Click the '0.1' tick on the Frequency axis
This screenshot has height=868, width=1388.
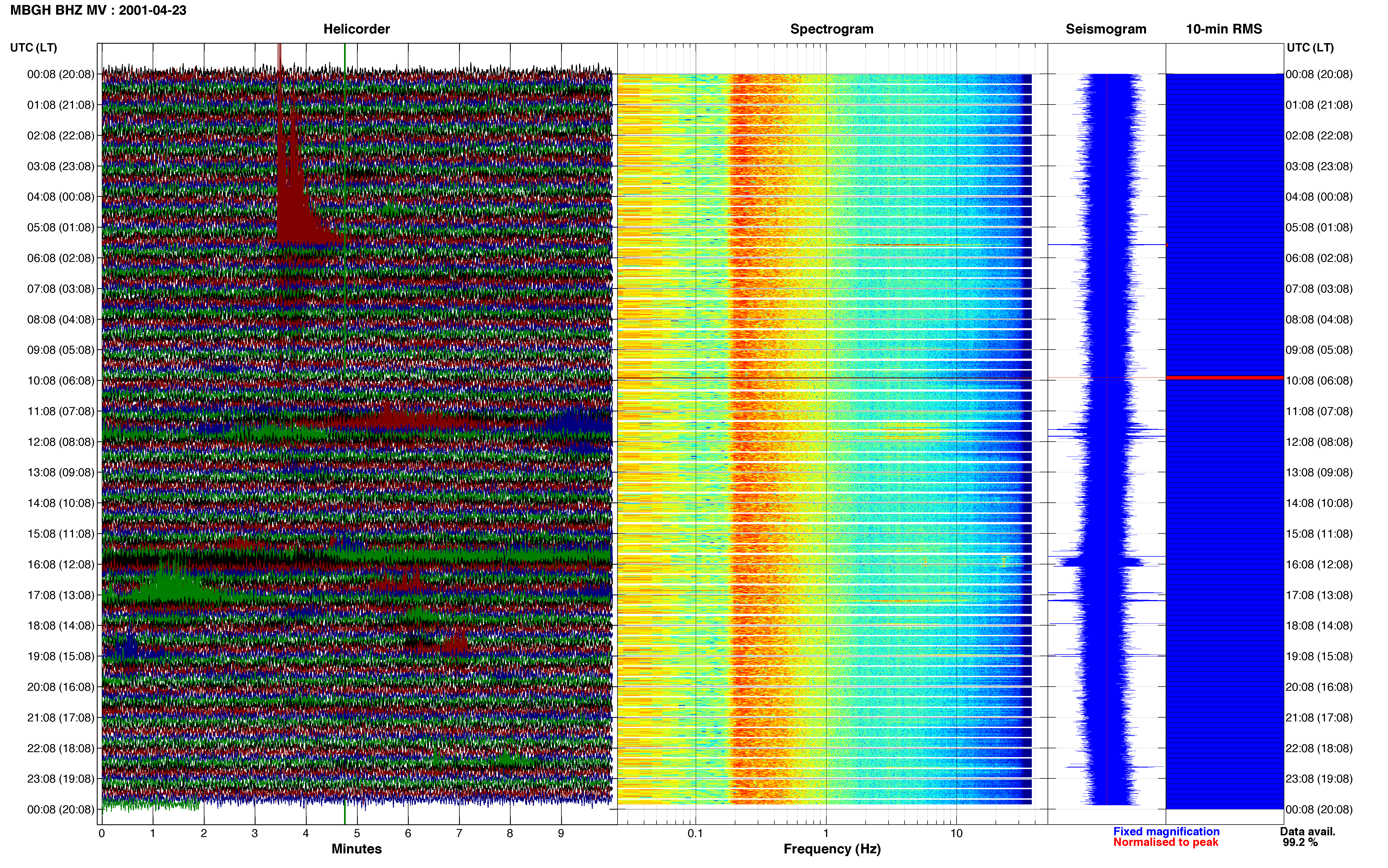(695, 833)
